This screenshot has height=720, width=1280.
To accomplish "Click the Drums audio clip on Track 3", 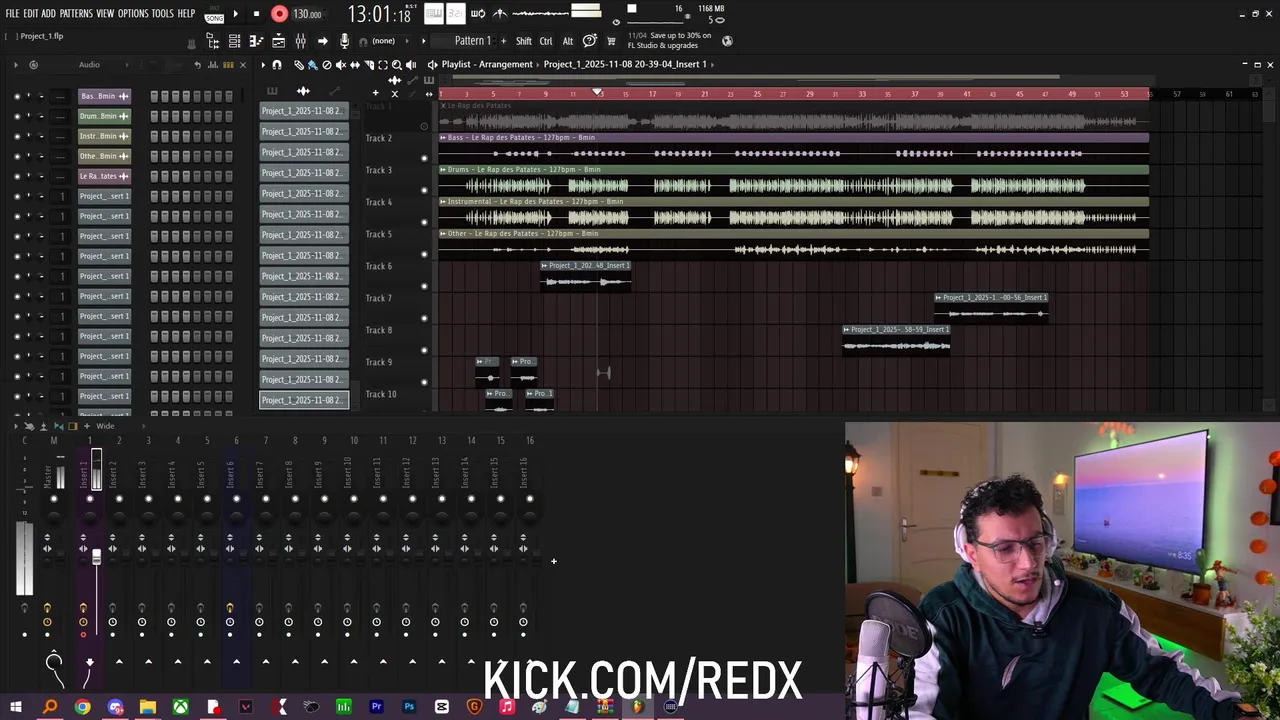I will 794,181.
